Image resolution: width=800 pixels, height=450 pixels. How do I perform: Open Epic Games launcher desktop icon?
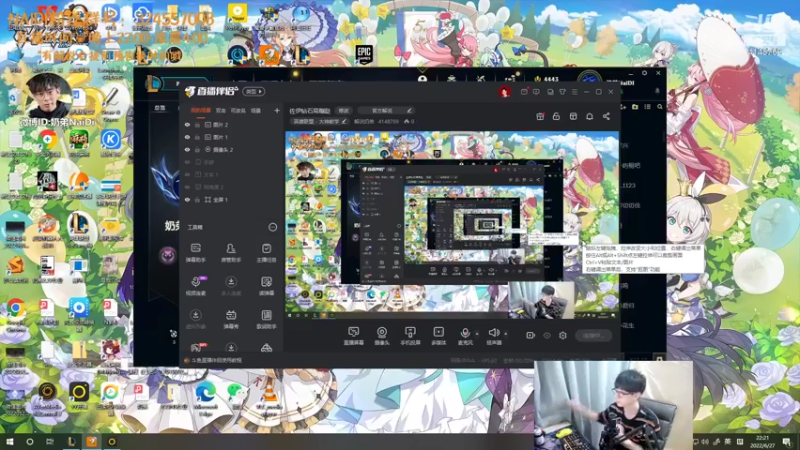[x=364, y=54]
